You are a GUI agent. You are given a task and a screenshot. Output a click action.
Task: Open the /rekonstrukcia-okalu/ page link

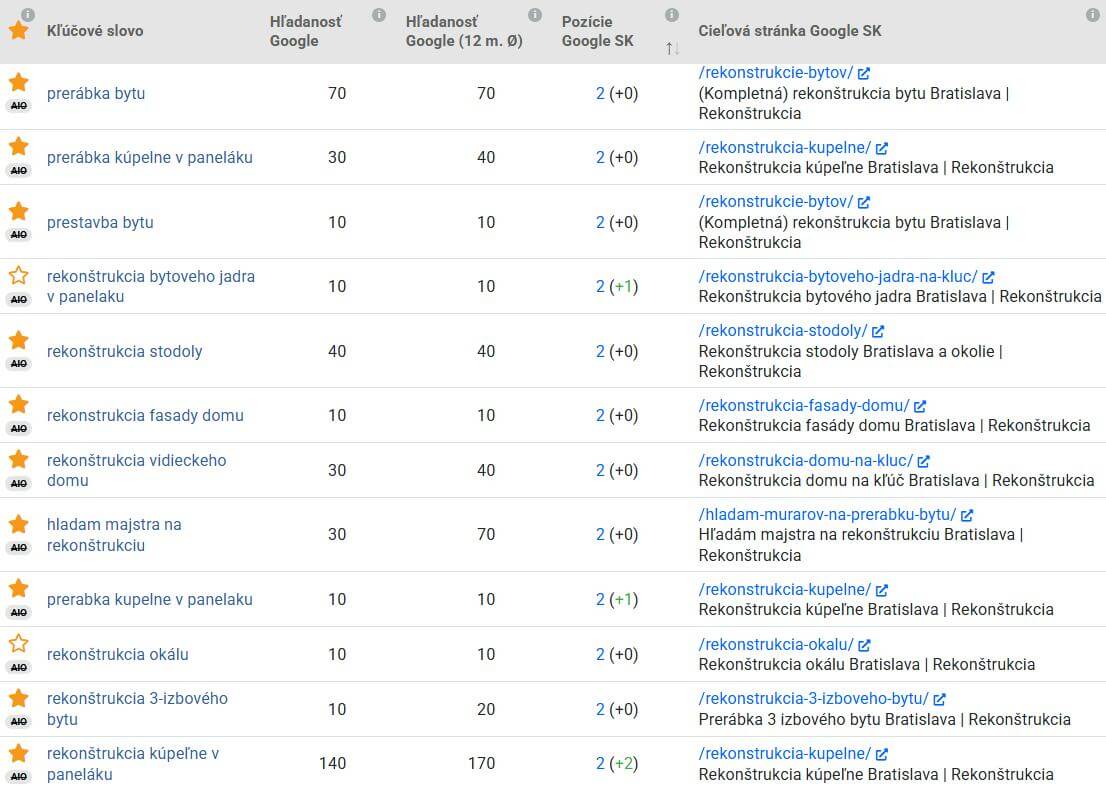click(776, 644)
